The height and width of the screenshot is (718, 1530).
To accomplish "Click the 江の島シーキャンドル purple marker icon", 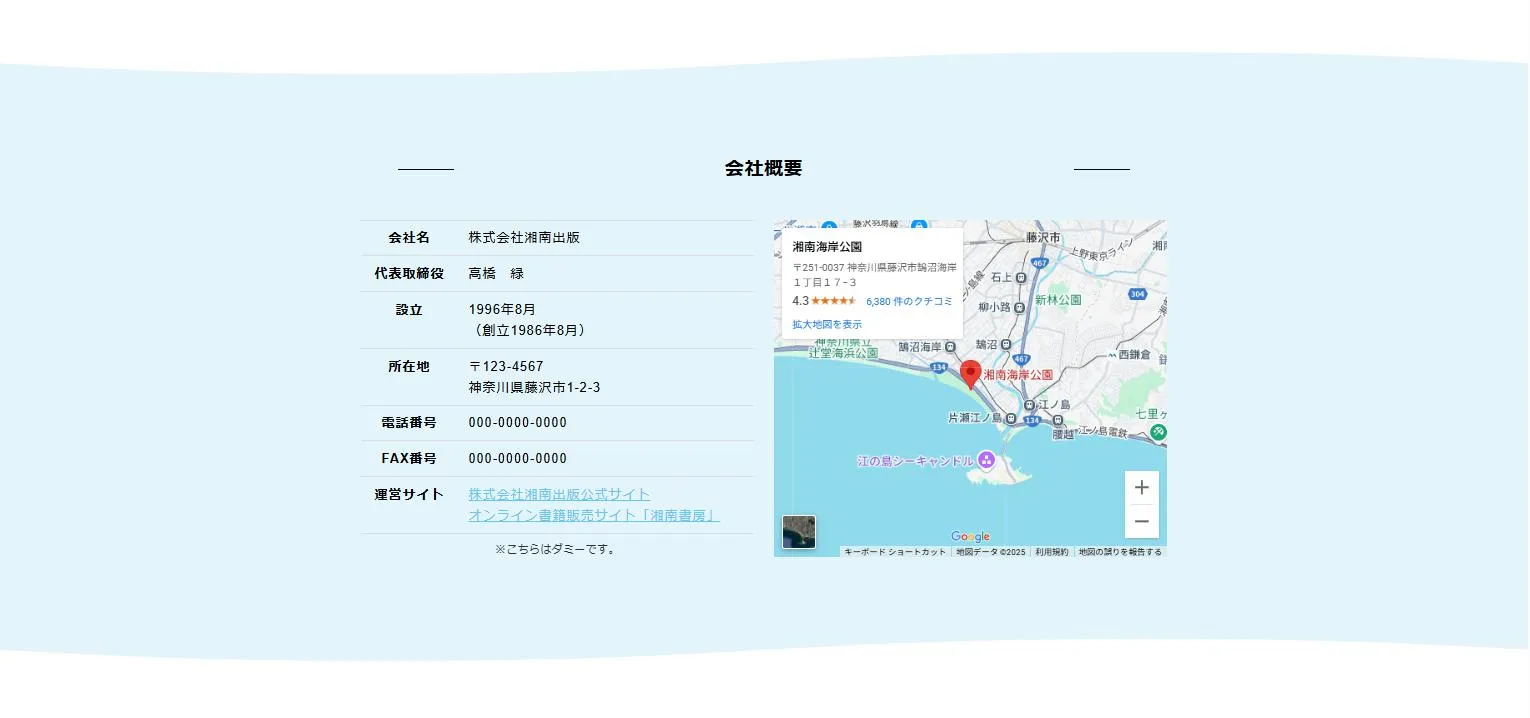I will [986, 460].
